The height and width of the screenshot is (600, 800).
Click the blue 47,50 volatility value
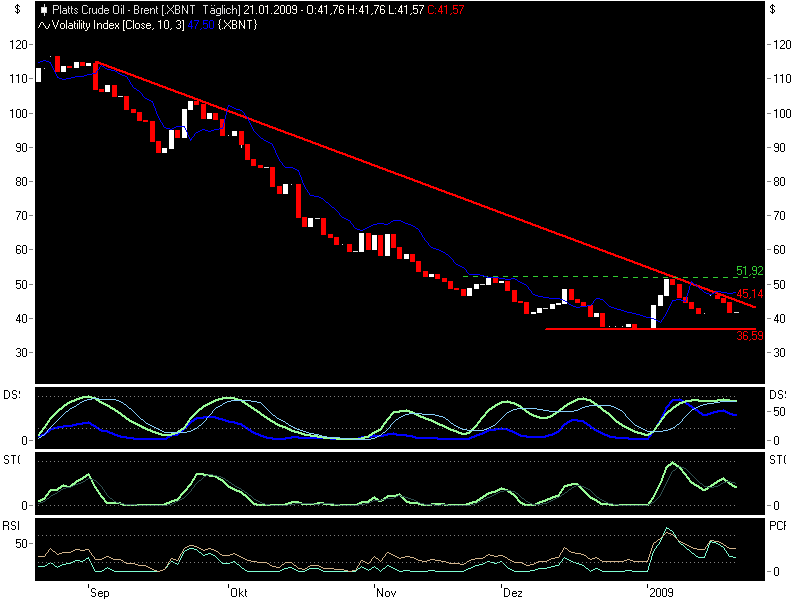tap(201, 25)
